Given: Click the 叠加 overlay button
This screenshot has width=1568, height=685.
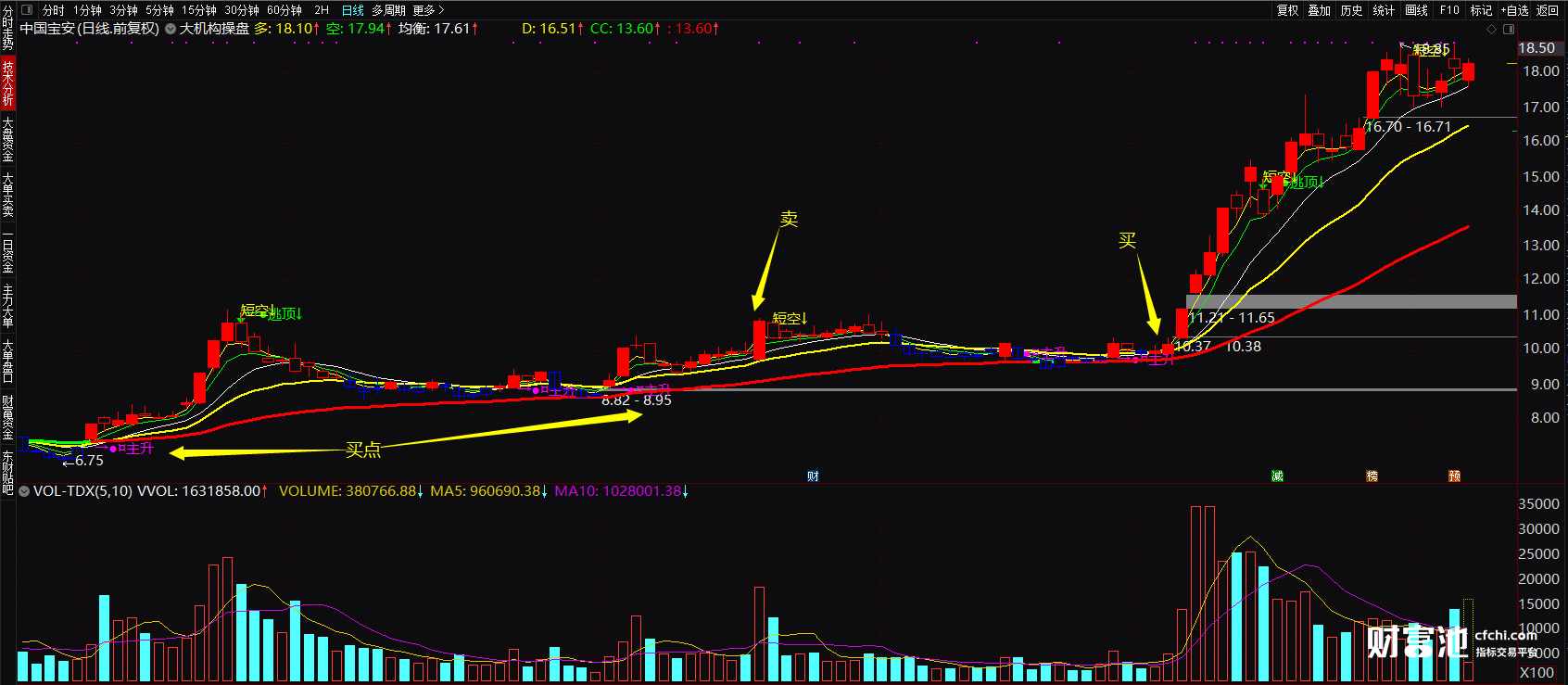Looking at the screenshot, I should [x=1319, y=10].
